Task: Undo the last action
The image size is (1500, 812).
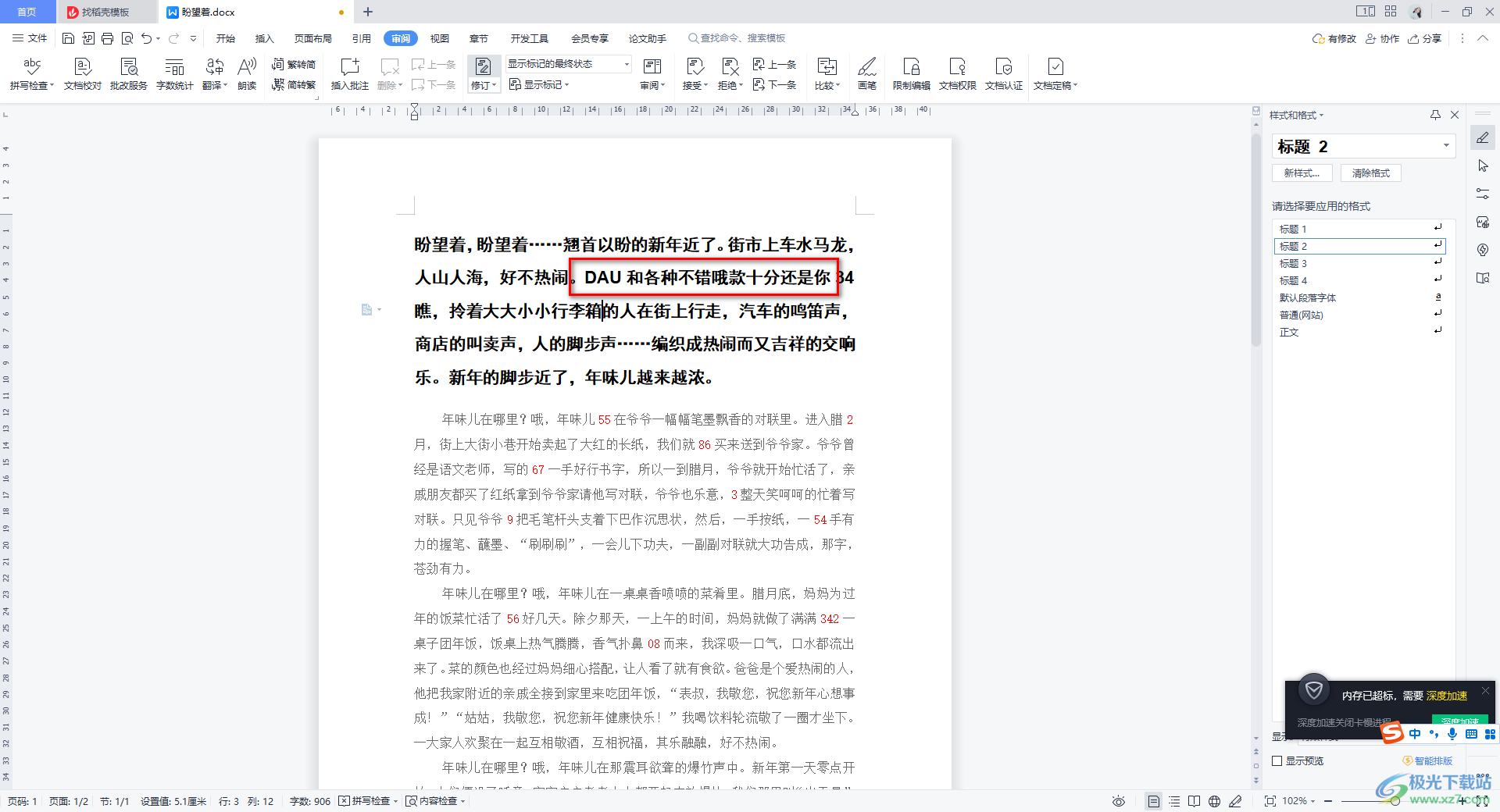Action: tap(146, 38)
